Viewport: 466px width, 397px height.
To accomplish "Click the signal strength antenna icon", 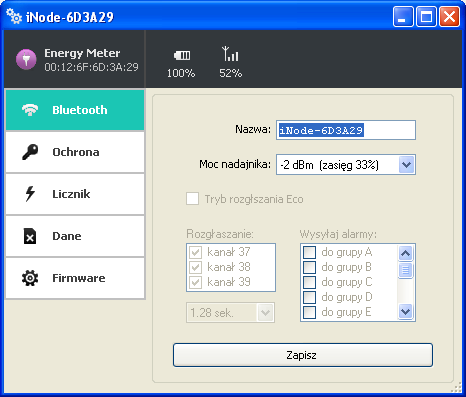I will pos(230,54).
